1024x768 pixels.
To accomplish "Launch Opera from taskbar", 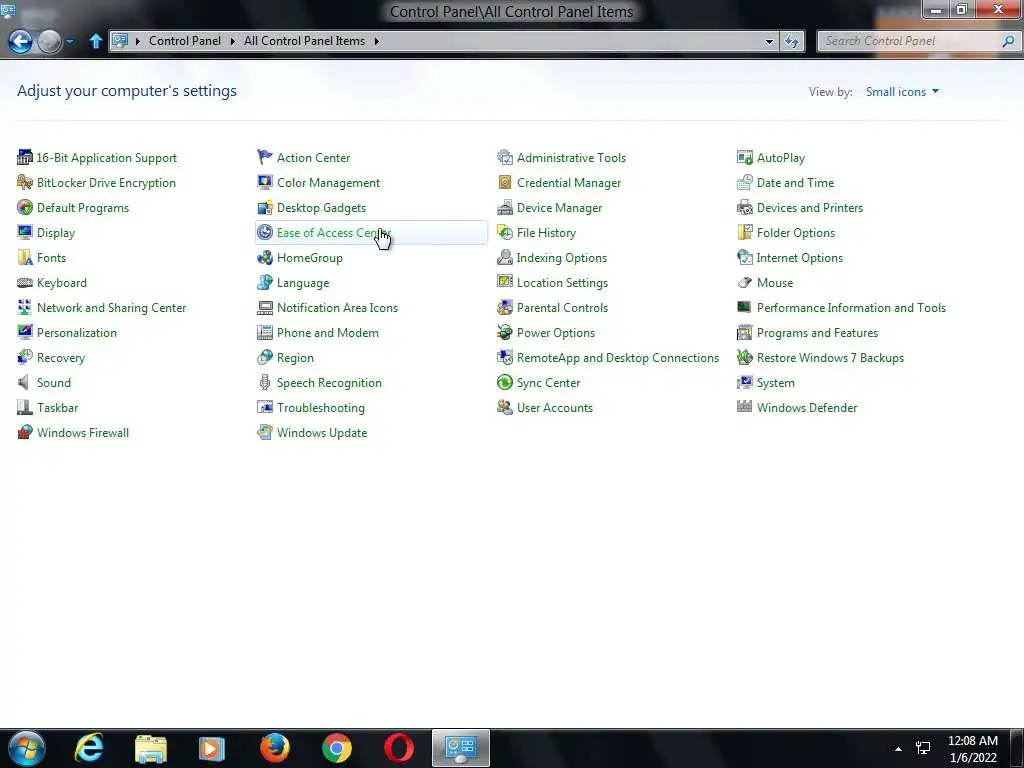I will (x=398, y=748).
